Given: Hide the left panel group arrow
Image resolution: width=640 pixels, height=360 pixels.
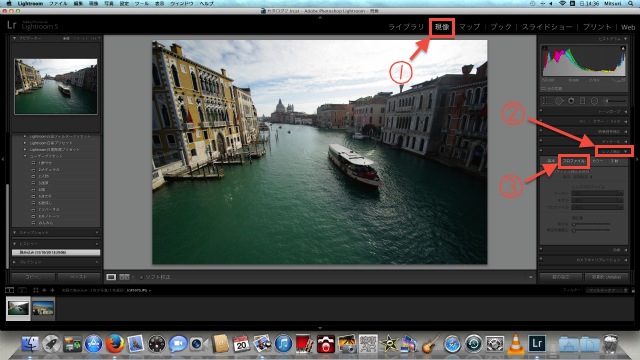Looking at the screenshot, I should [2, 159].
